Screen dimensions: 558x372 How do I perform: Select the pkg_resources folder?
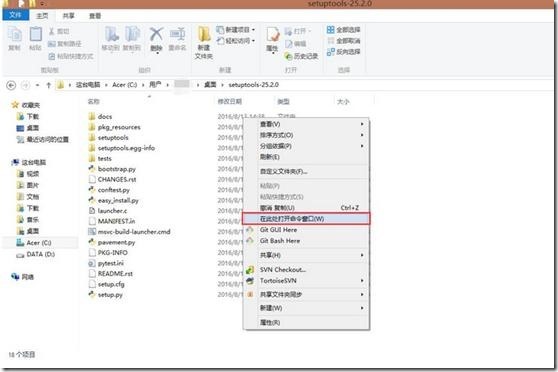(x=114, y=127)
